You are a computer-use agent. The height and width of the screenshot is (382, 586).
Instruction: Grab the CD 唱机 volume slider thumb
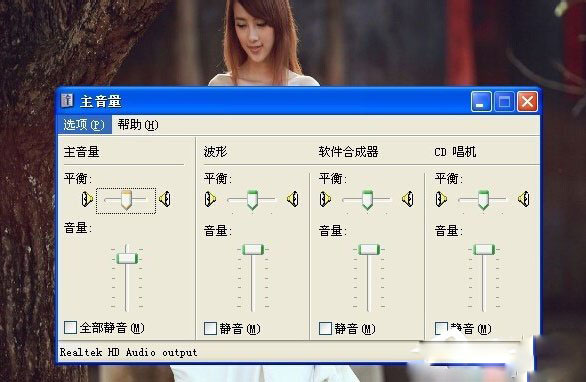coord(484,249)
